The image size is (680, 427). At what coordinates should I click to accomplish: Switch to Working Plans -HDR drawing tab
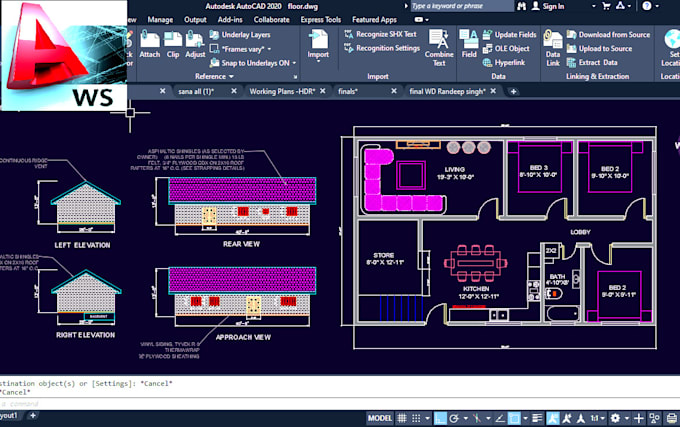point(282,91)
